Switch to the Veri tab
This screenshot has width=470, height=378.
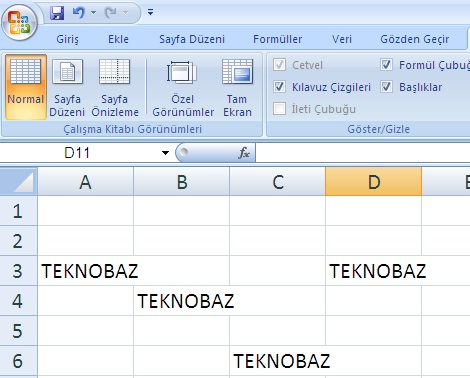tap(342, 39)
